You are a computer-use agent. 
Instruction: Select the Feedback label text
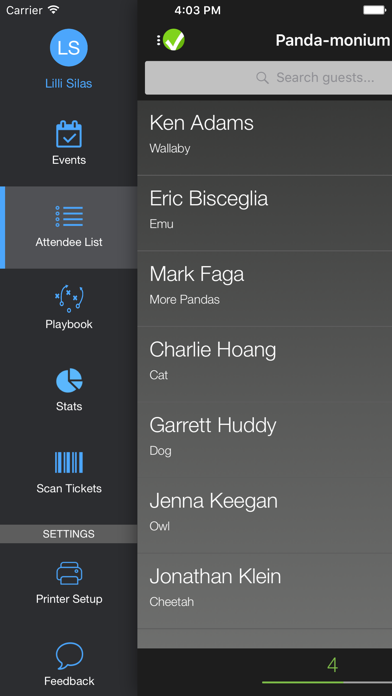[x=69, y=681]
